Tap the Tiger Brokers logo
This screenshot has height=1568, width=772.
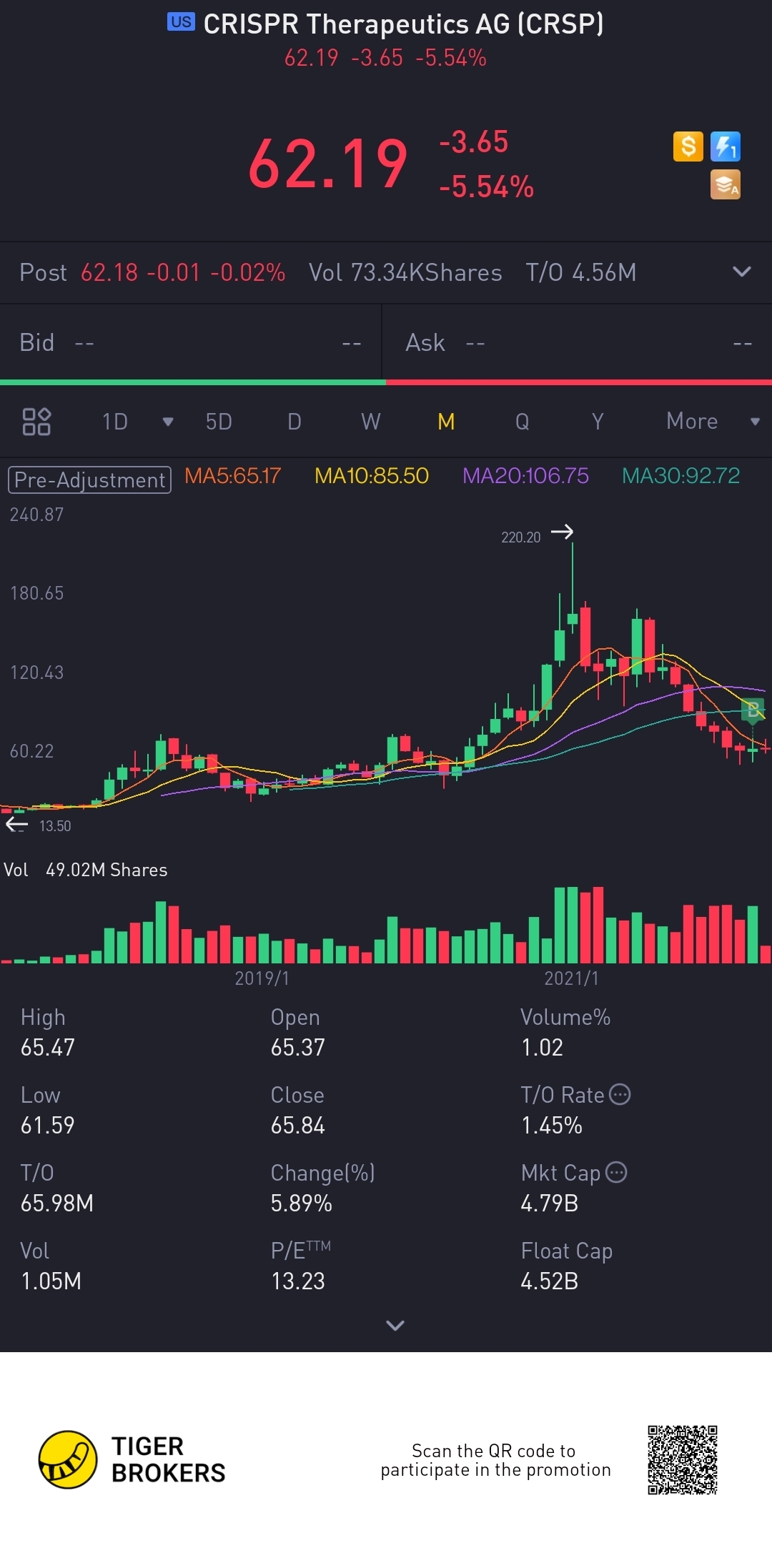[x=132, y=1459]
